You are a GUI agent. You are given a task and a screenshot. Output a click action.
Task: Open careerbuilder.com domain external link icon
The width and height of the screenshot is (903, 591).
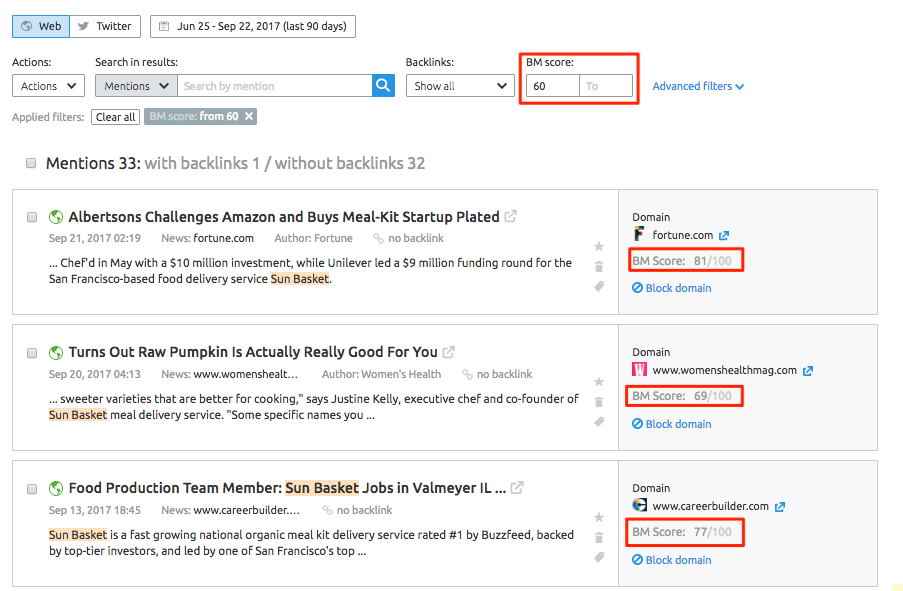click(x=780, y=506)
